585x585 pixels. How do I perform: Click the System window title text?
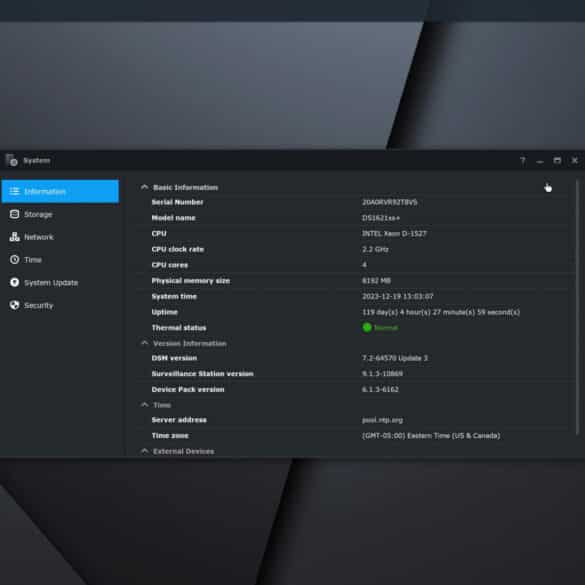(37, 160)
